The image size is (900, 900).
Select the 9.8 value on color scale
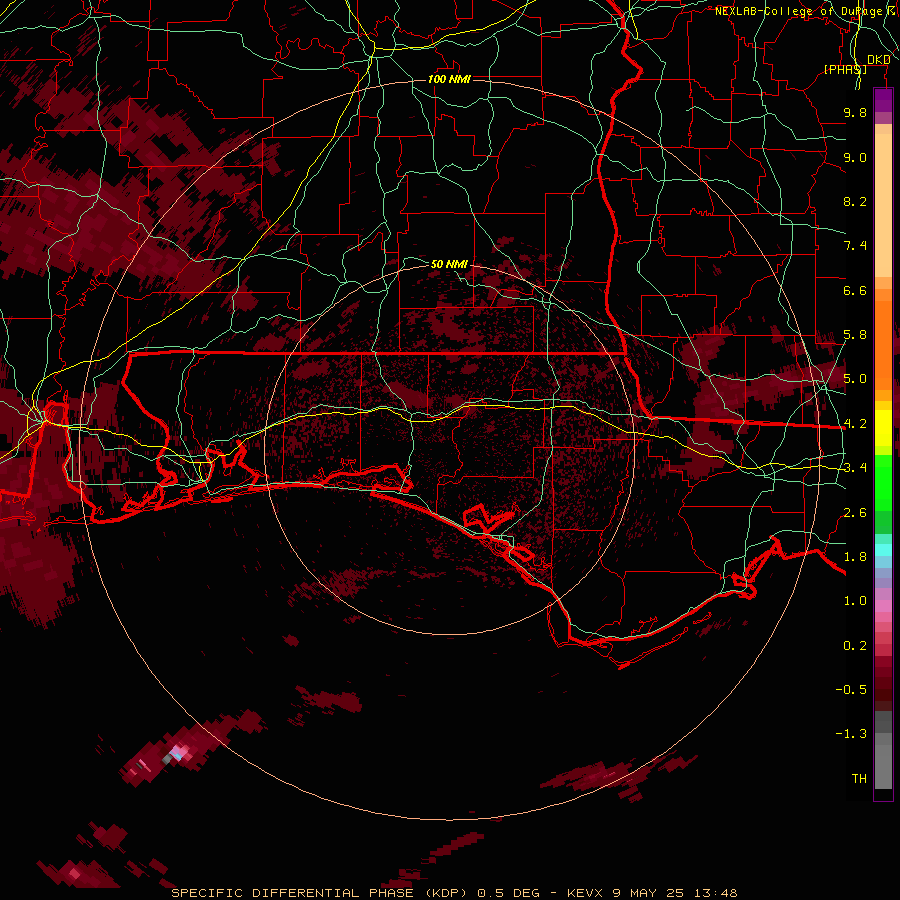pos(855,112)
